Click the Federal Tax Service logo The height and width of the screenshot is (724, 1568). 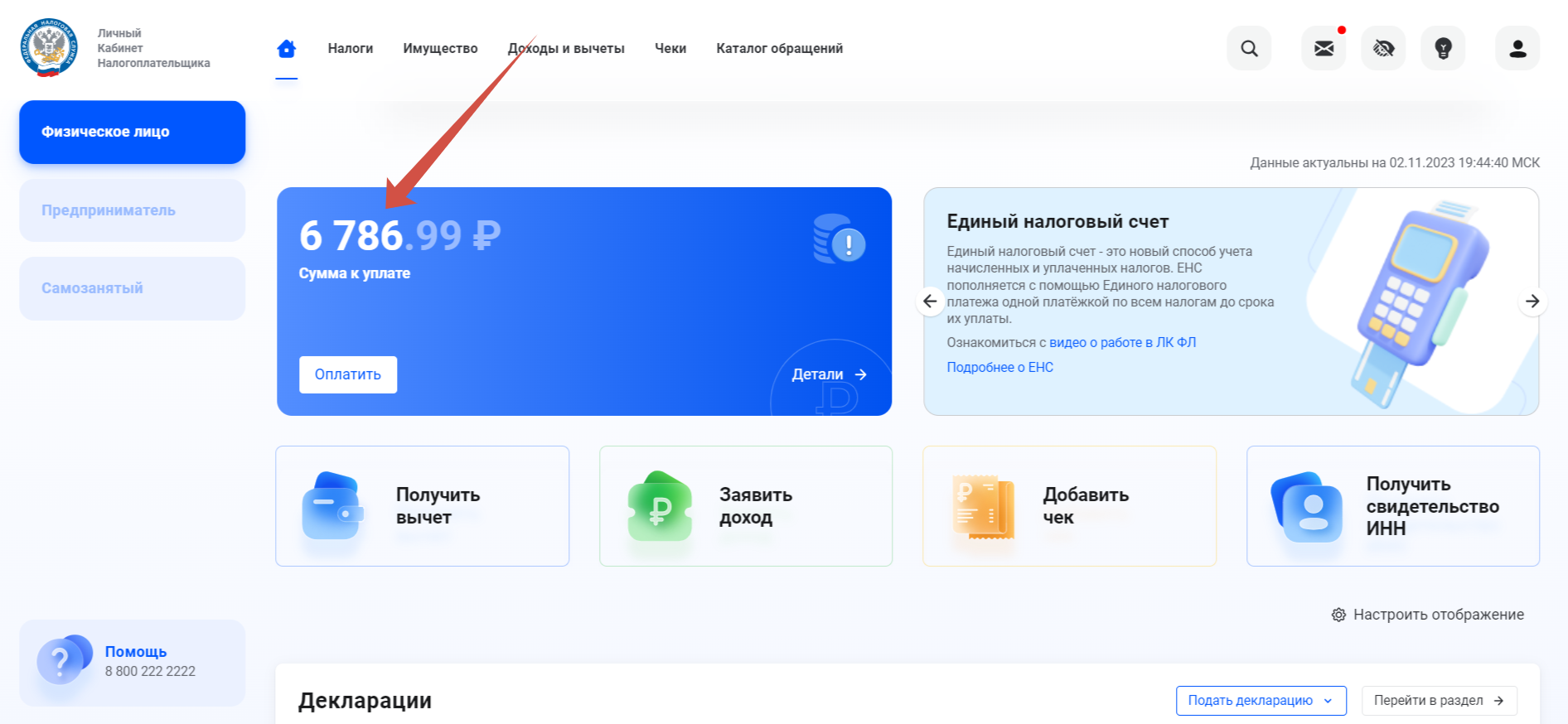point(49,48)
